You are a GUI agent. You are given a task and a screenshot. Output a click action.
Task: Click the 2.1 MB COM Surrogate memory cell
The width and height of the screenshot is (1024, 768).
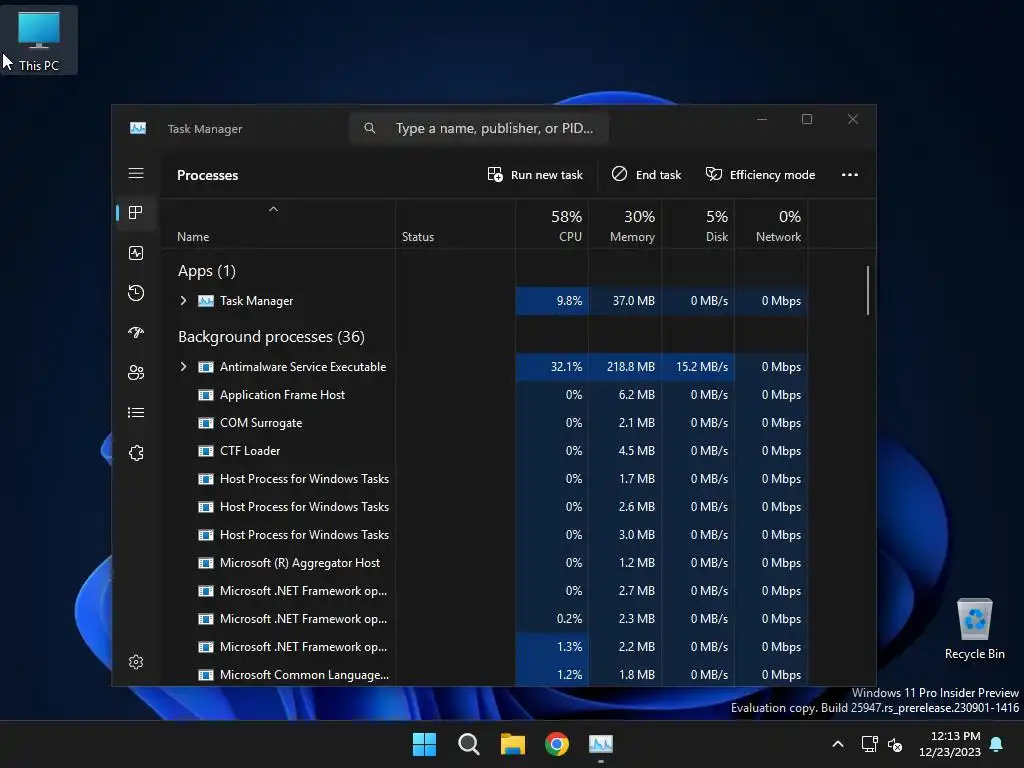[x=625, y=423]
